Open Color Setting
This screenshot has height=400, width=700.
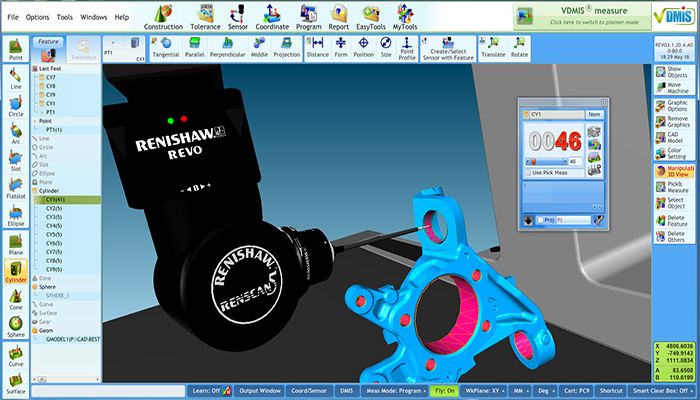pos(674,154)
